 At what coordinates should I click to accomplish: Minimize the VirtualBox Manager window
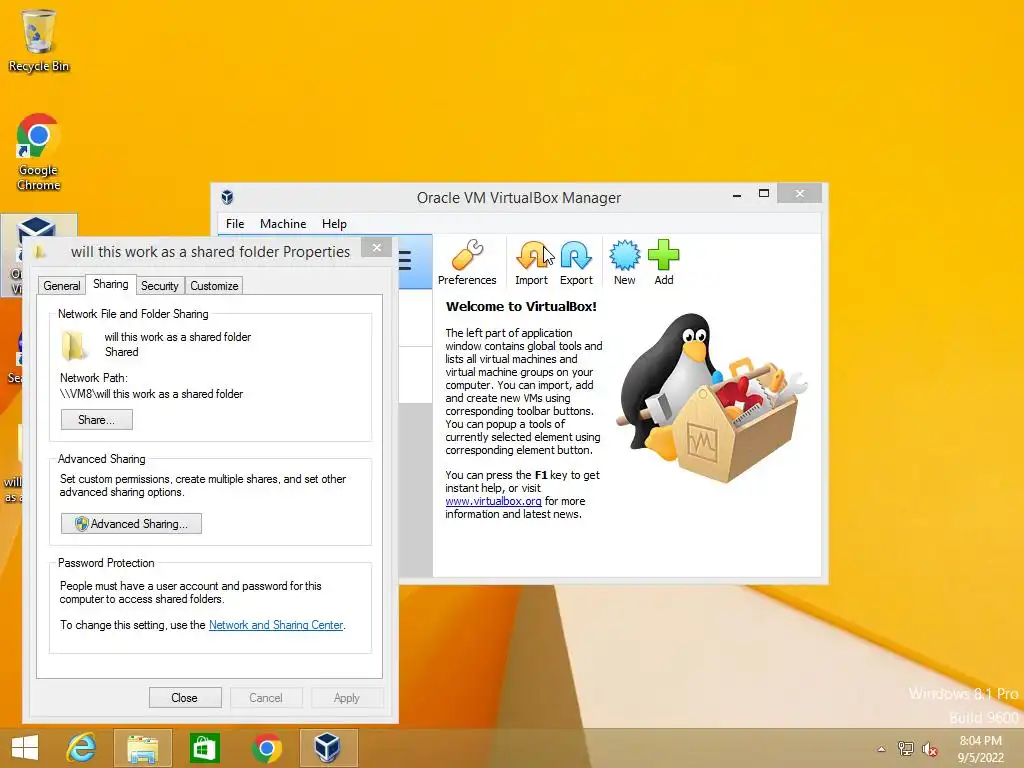pyautogui.click(x=737, y=195)
